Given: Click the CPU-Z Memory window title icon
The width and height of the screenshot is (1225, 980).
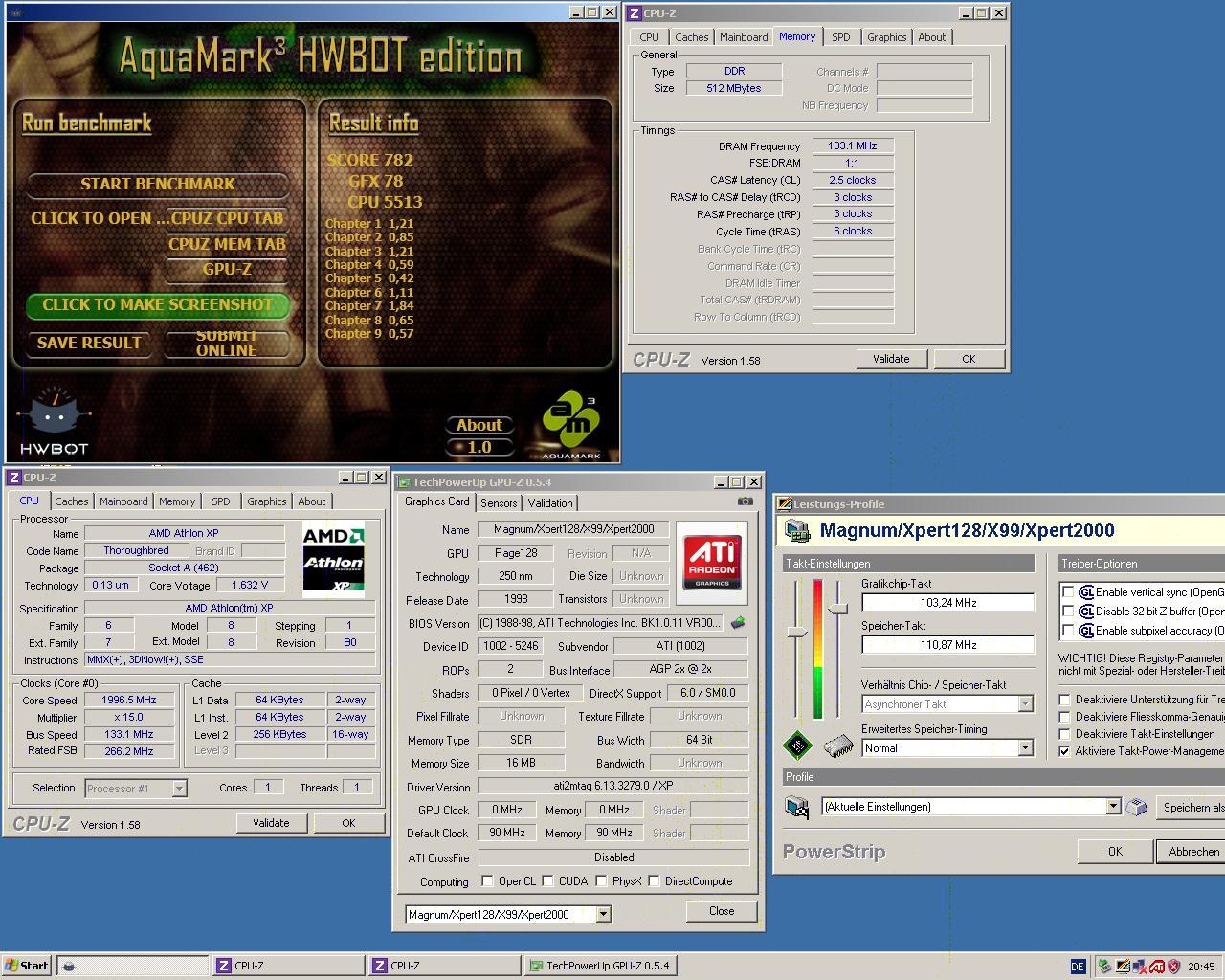Looking at the screenshot, I should (635, 13).
